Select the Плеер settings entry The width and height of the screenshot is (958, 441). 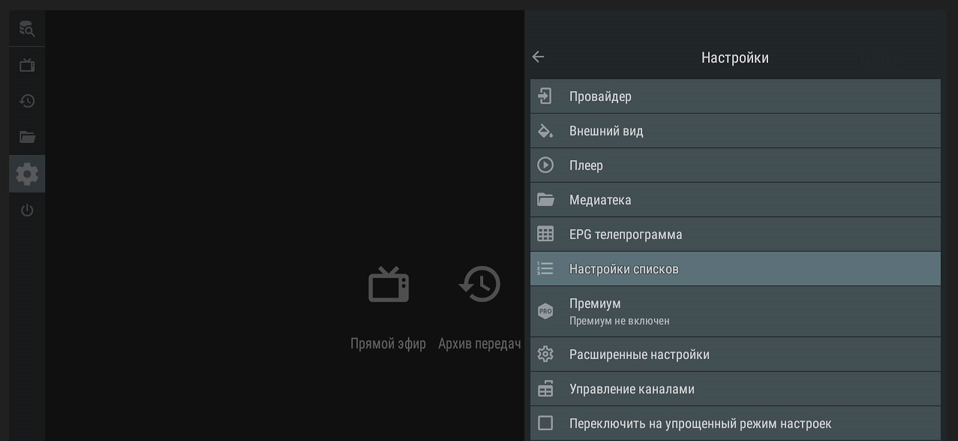pyautogui.click(x=735, y=166)
